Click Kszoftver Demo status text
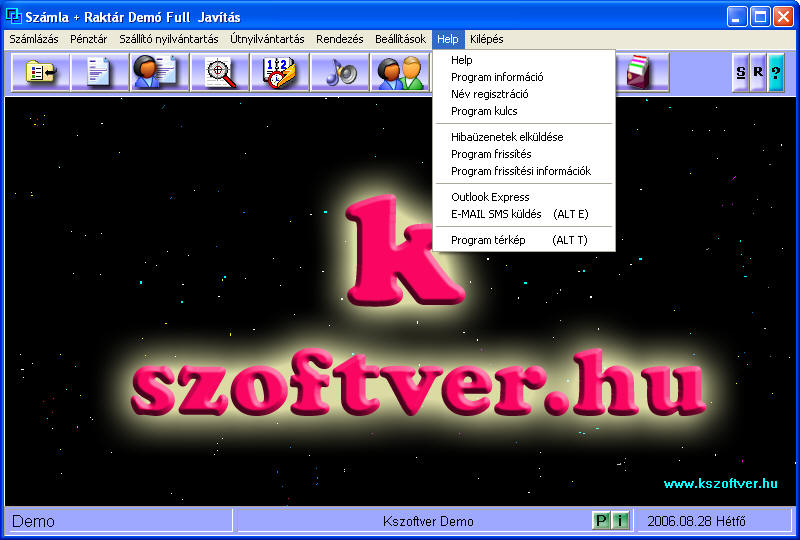Viewport: 800px width, 540px height. tap(428, 521)
